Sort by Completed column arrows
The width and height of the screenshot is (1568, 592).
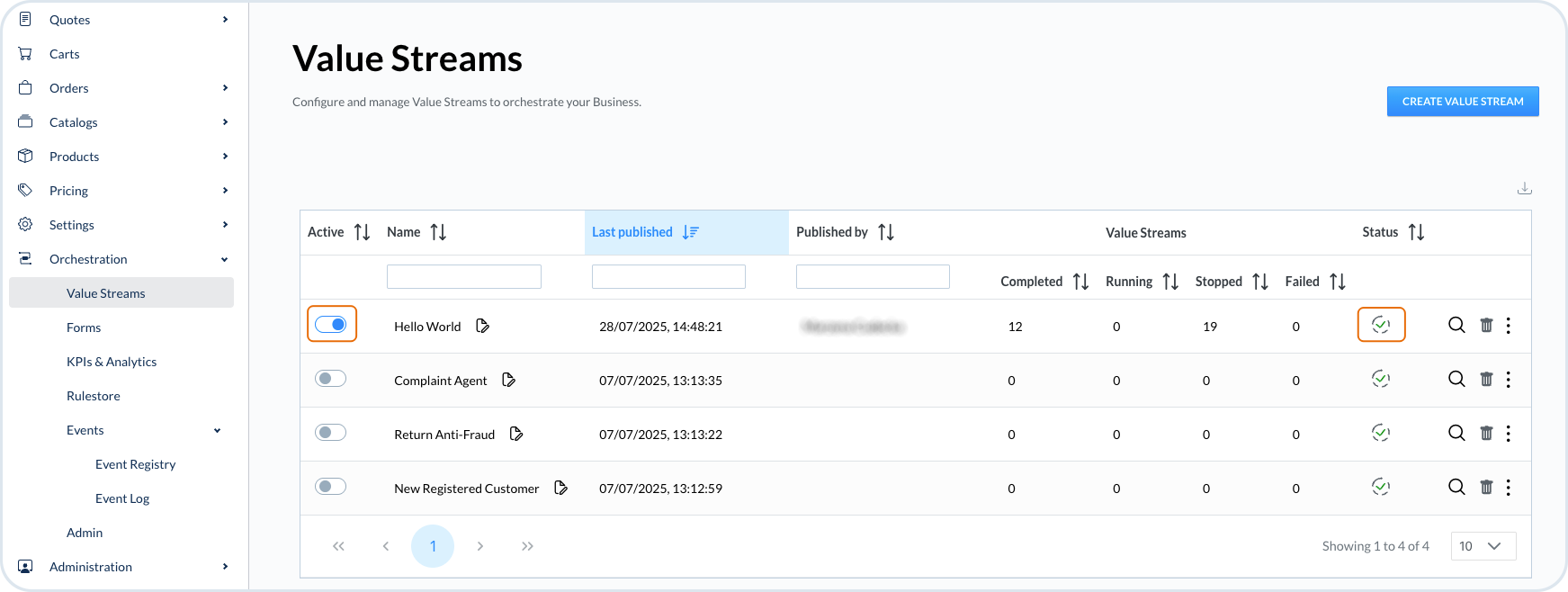click(1080, 282)
